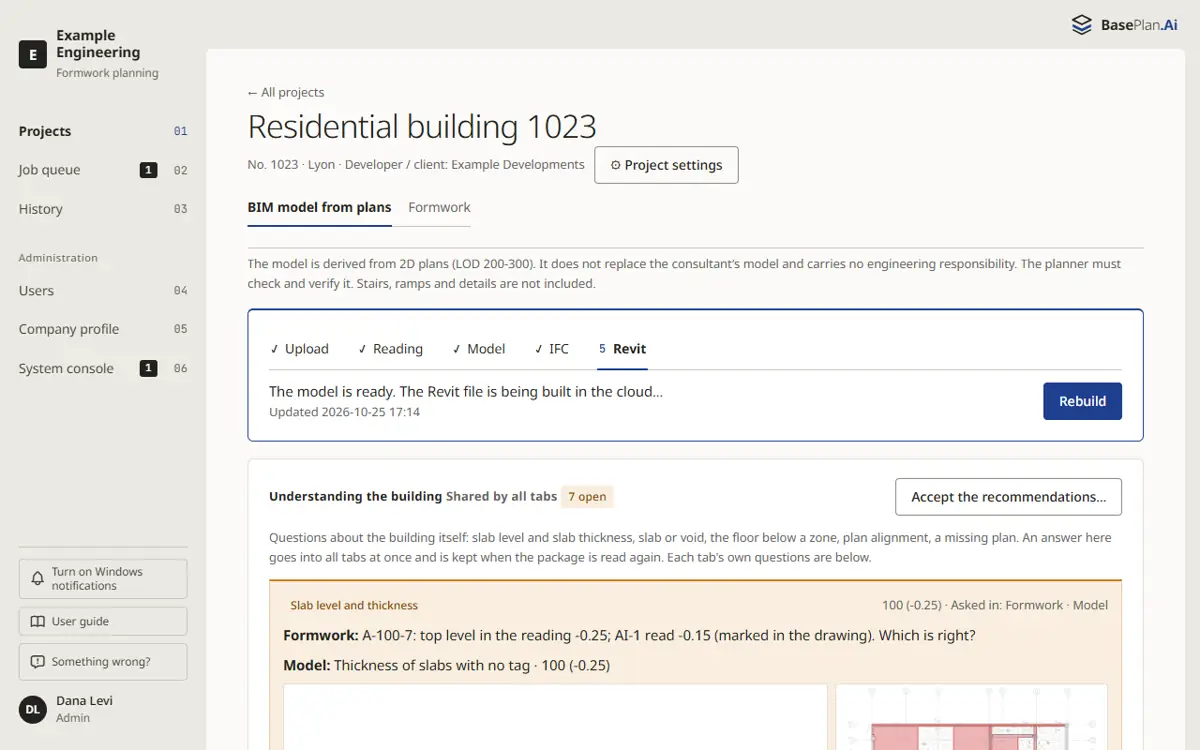
Task: Click the Formwork planning subtitle
Action: tap(107, 73)
